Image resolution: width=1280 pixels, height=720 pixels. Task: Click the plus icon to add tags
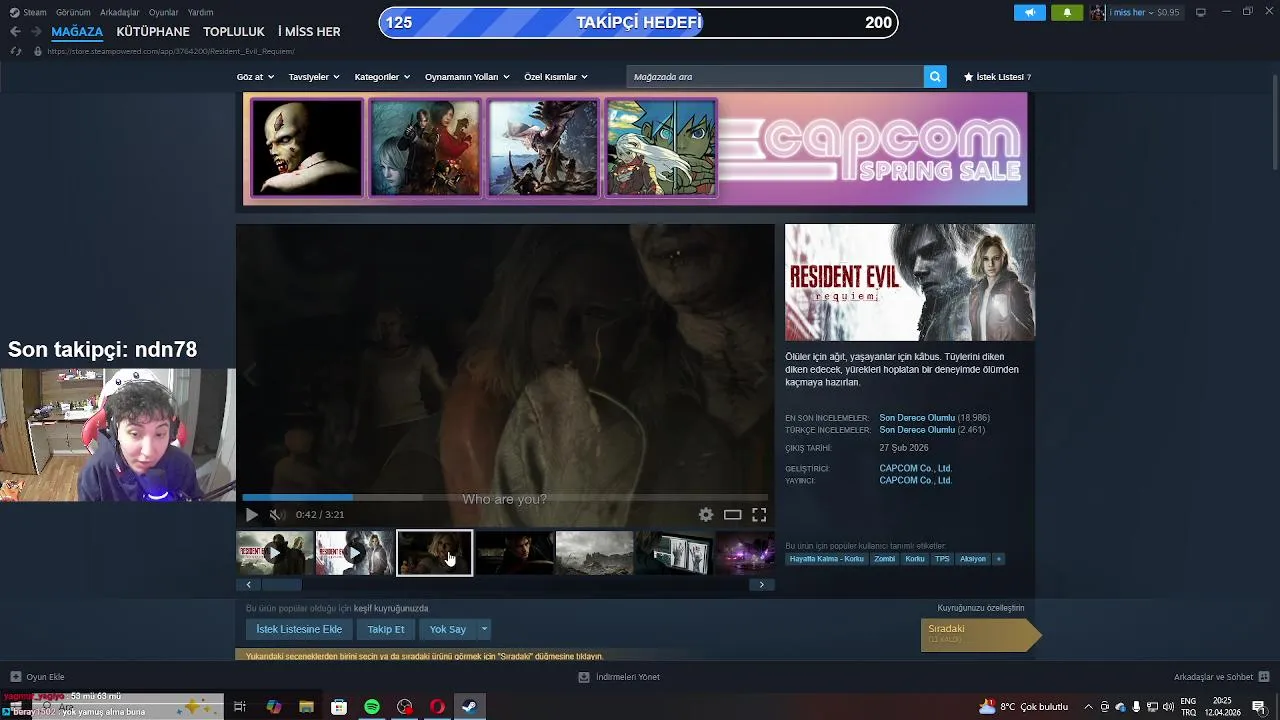pyautogui.click(x=998, y=559)
